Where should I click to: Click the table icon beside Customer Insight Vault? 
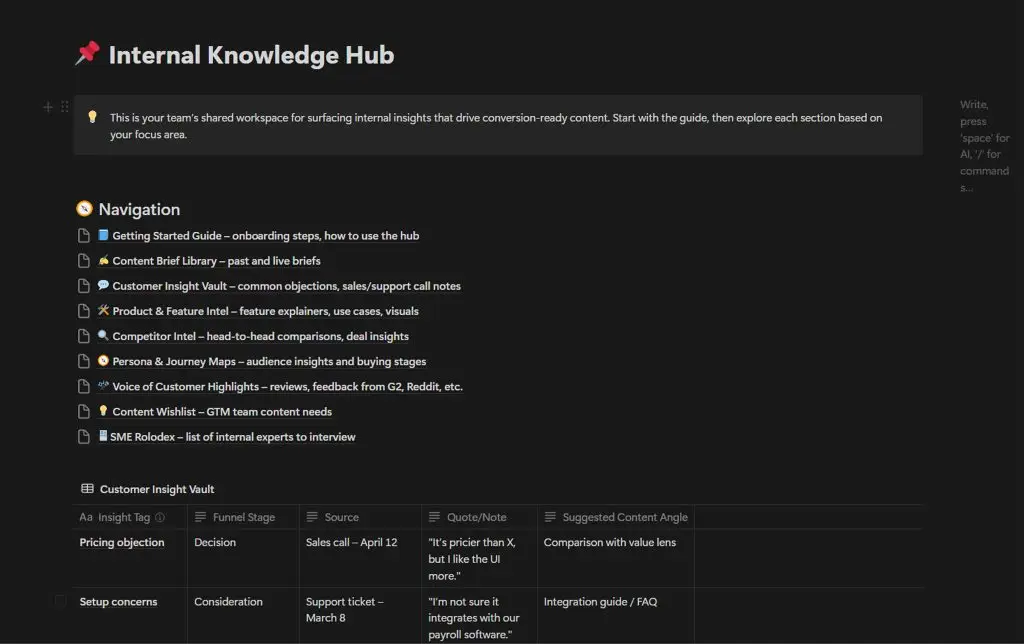click(x=87, y=489)
